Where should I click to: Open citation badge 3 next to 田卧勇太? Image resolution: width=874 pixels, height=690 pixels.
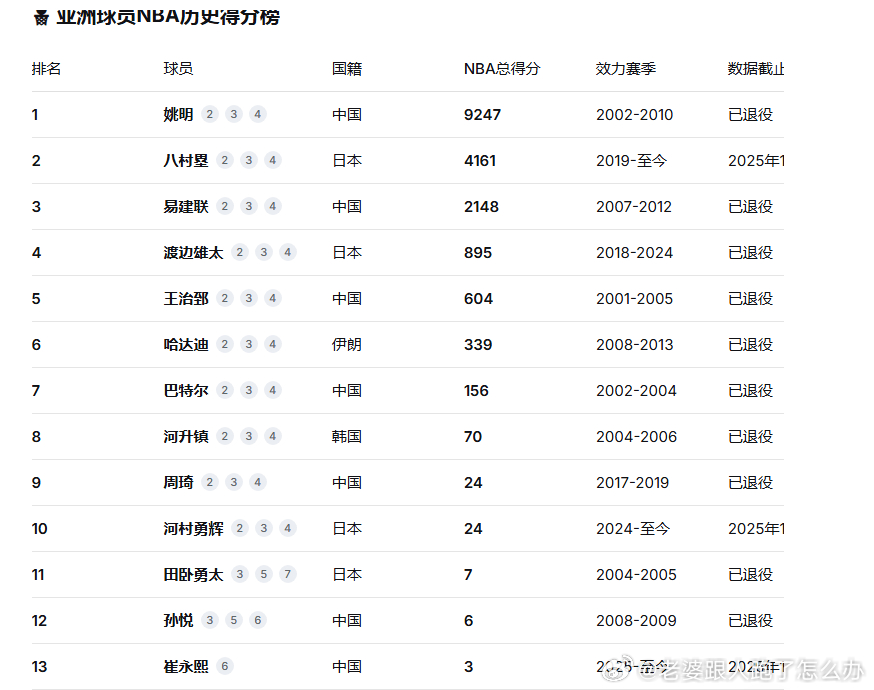(x=240, y=574)
